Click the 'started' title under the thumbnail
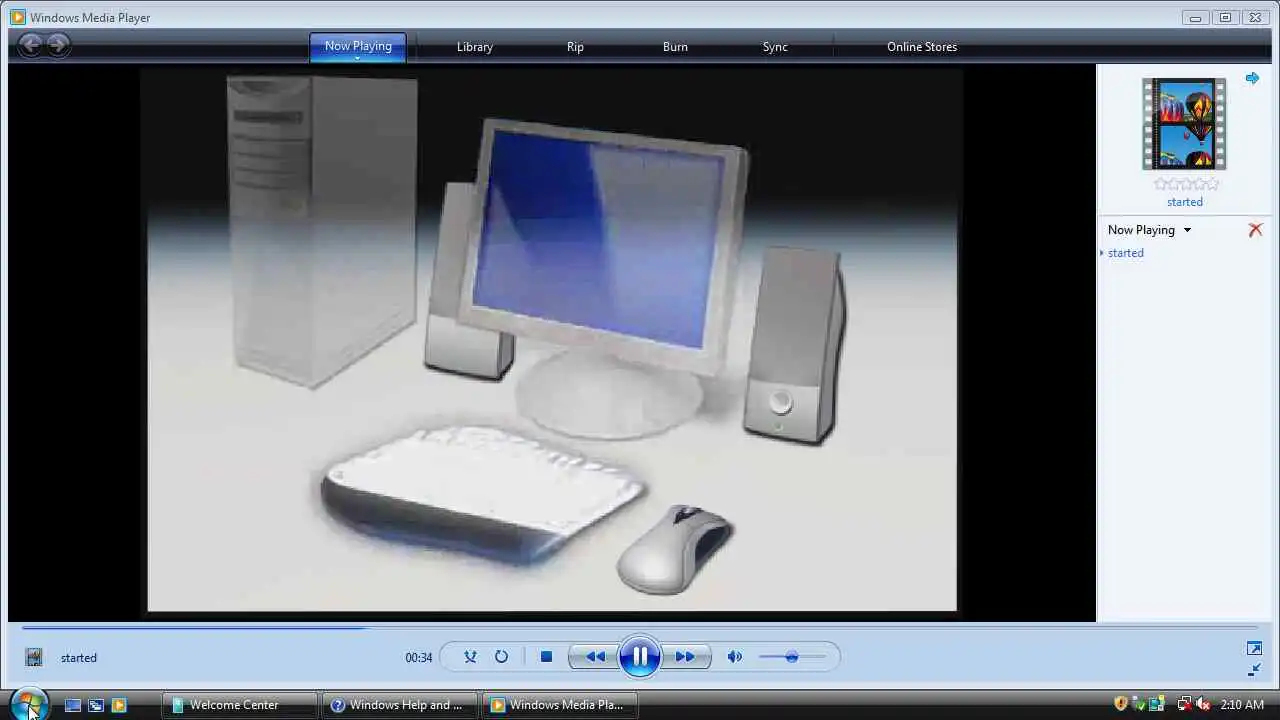This screenshot has height=720, width=1280. (1185, 202)
